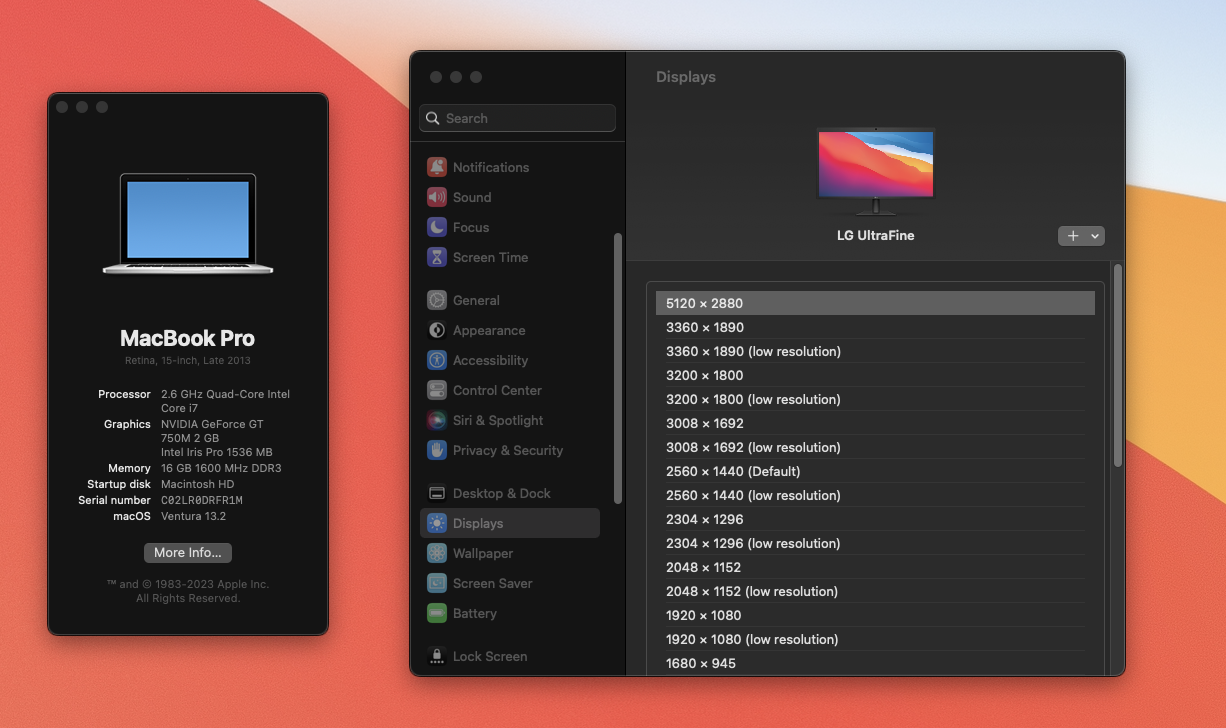1226x728 pixels.
Task: Click the Accessibility icon in sidebar
Action: click(x=437, y=360)
